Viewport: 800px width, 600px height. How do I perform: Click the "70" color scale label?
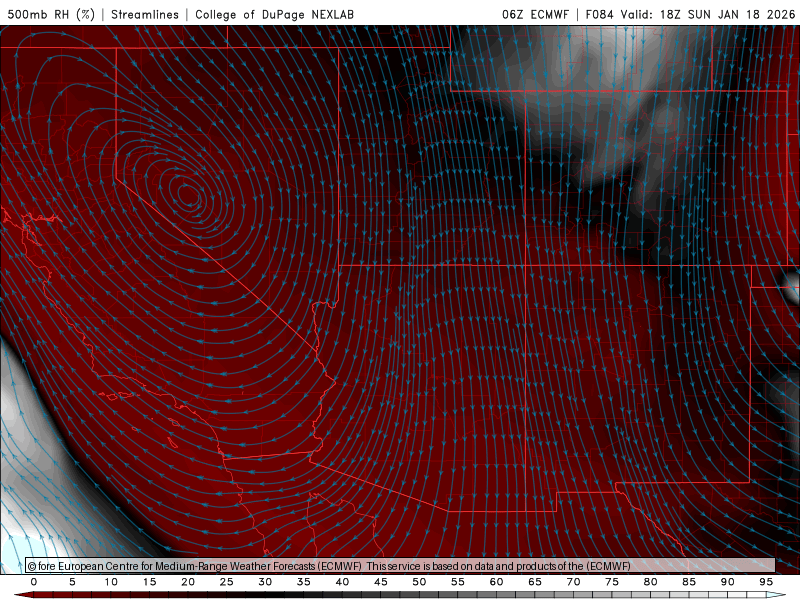click(x=573, y=582)
